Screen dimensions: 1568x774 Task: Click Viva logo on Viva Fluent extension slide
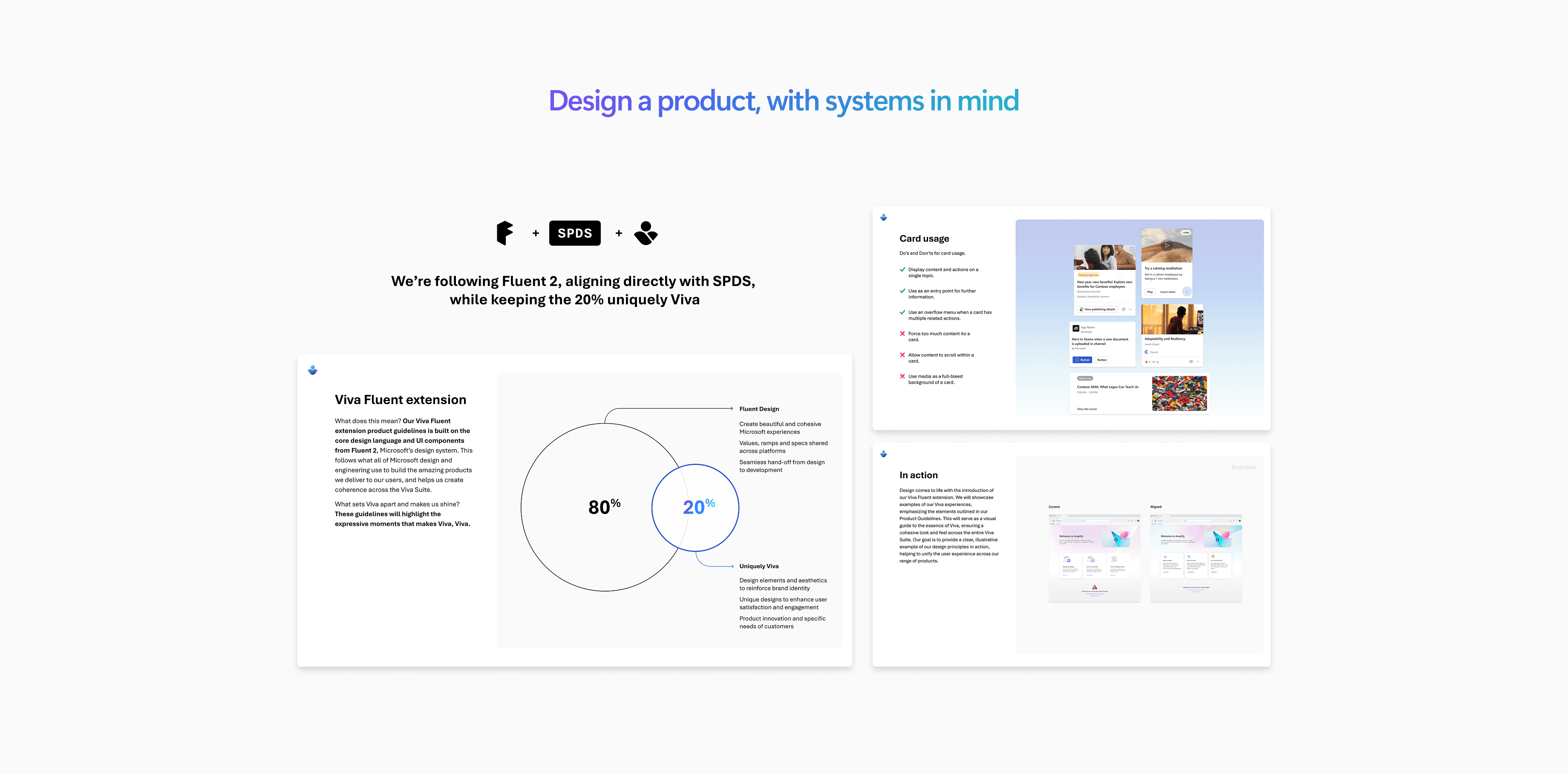tap(313, 370)
